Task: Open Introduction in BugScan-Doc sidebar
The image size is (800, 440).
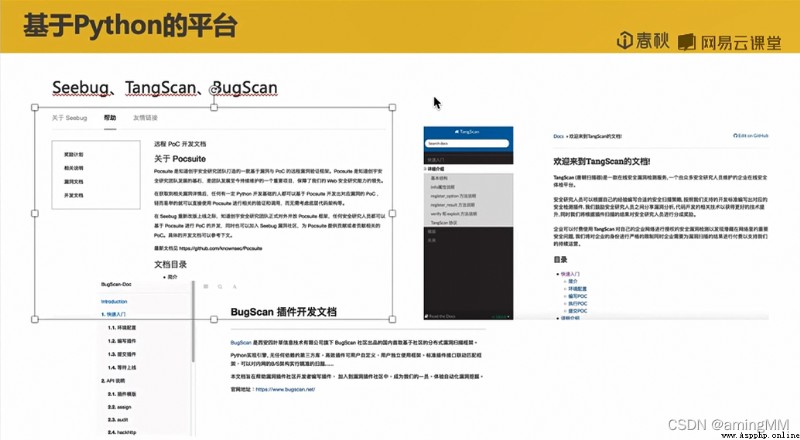Action: click(x=114, y=302)
